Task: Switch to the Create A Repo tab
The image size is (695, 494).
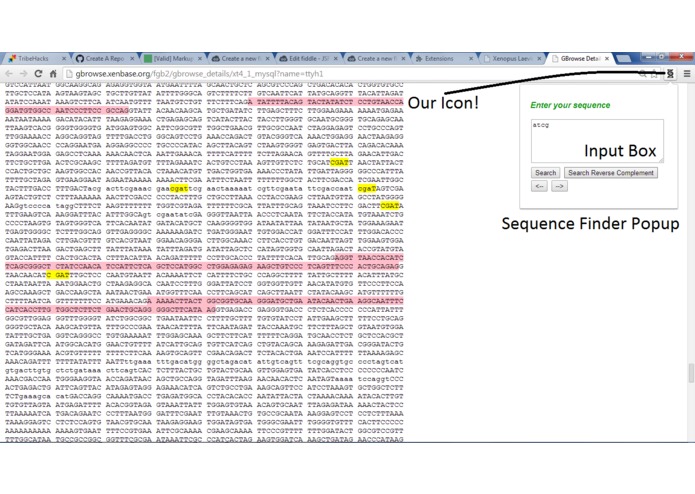Action: tap(105, 58)
